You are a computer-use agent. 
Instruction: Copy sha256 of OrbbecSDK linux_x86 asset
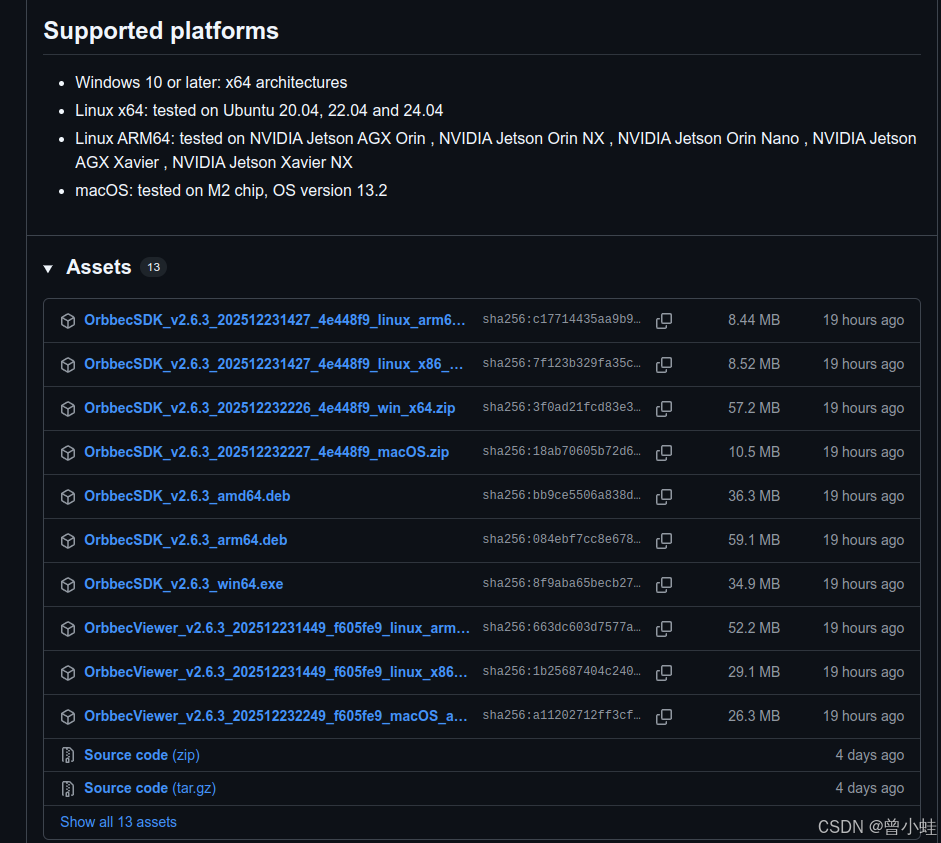click(664, 364)
